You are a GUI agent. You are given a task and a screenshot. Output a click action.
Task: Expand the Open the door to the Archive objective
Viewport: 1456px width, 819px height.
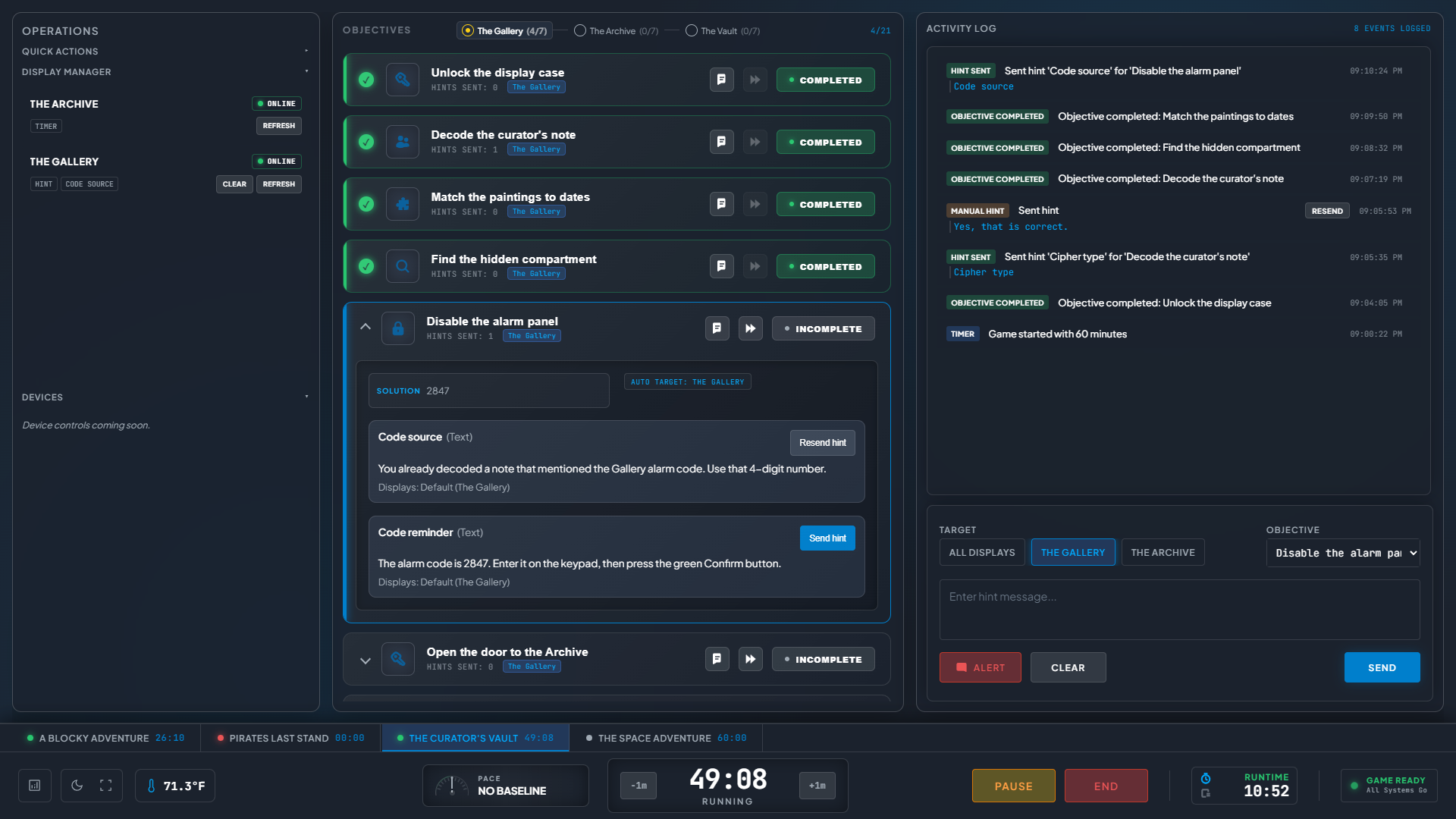pos(366,661)
